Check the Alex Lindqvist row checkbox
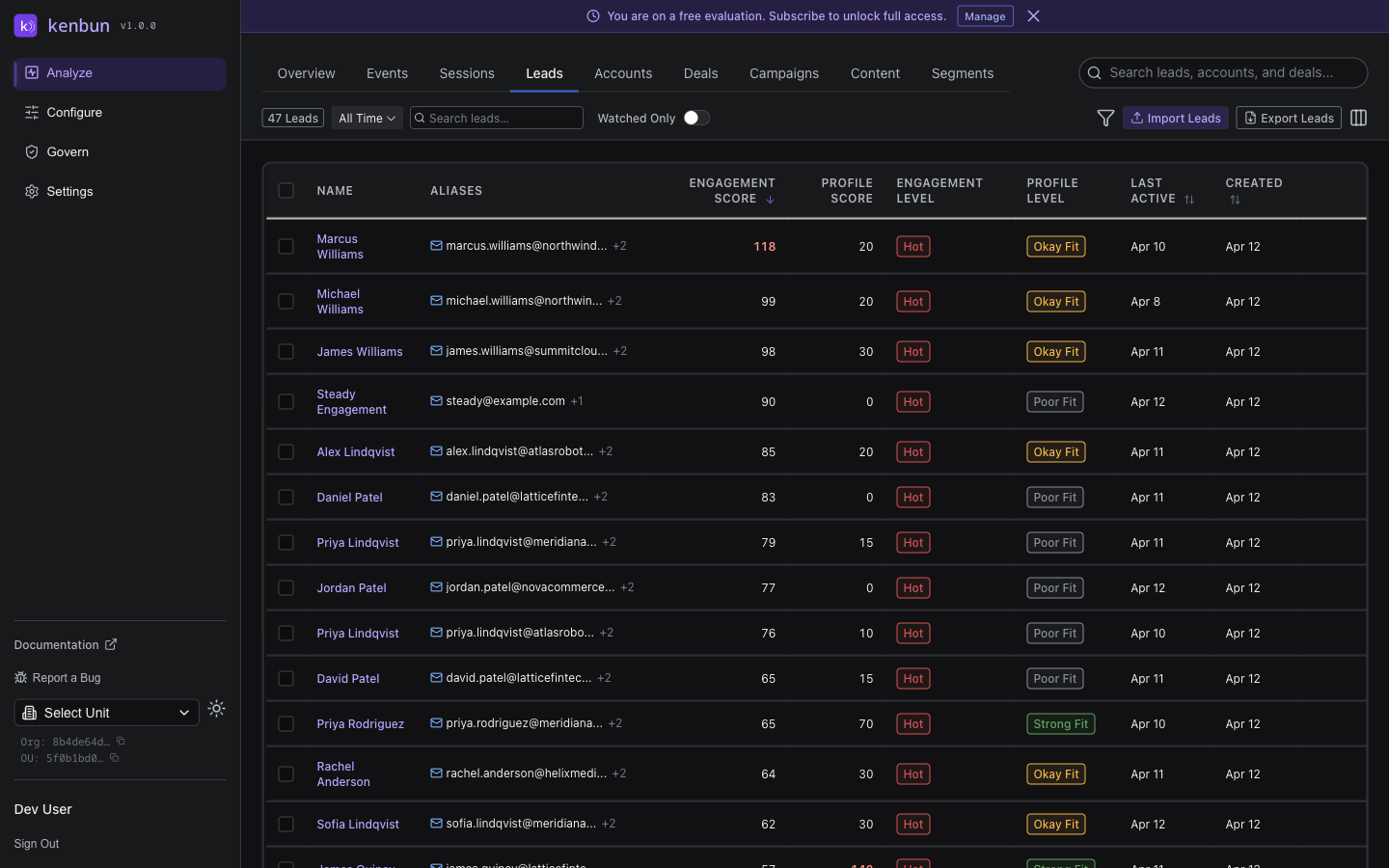Screen dimensions: 1389x868 click(286, 452)
